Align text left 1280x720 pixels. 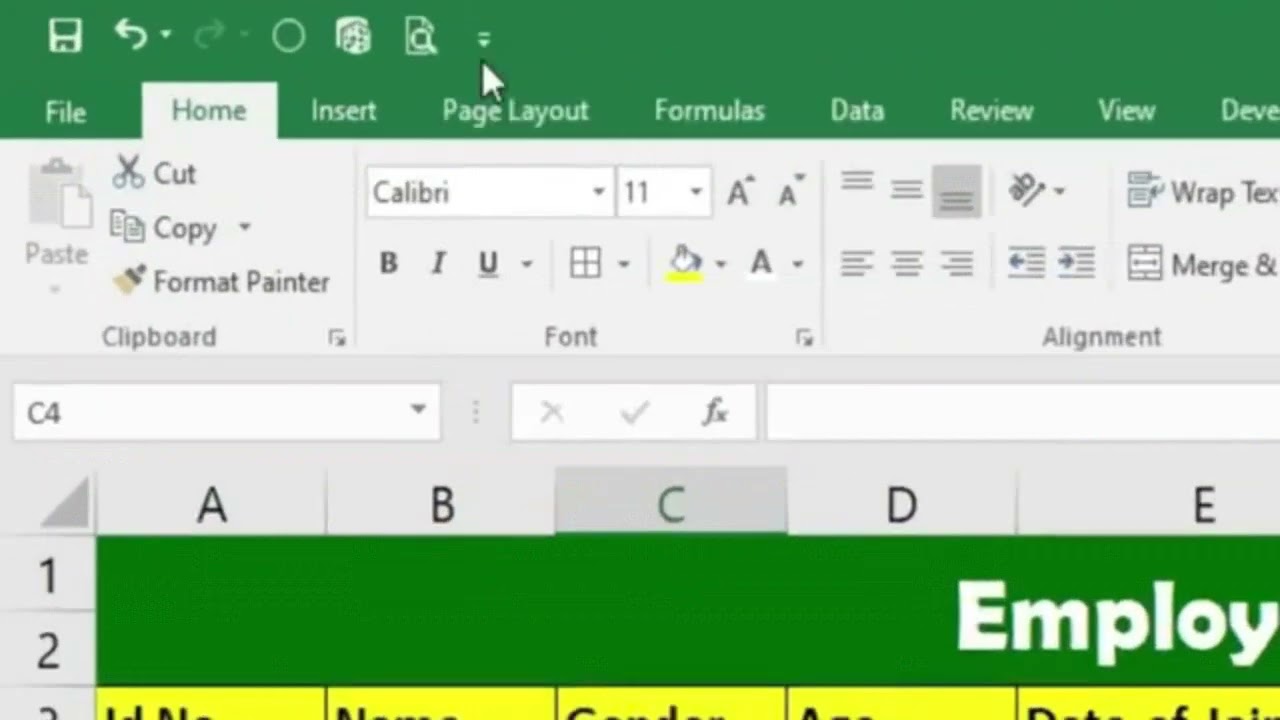pyautogui.click(x=857, y=263)
